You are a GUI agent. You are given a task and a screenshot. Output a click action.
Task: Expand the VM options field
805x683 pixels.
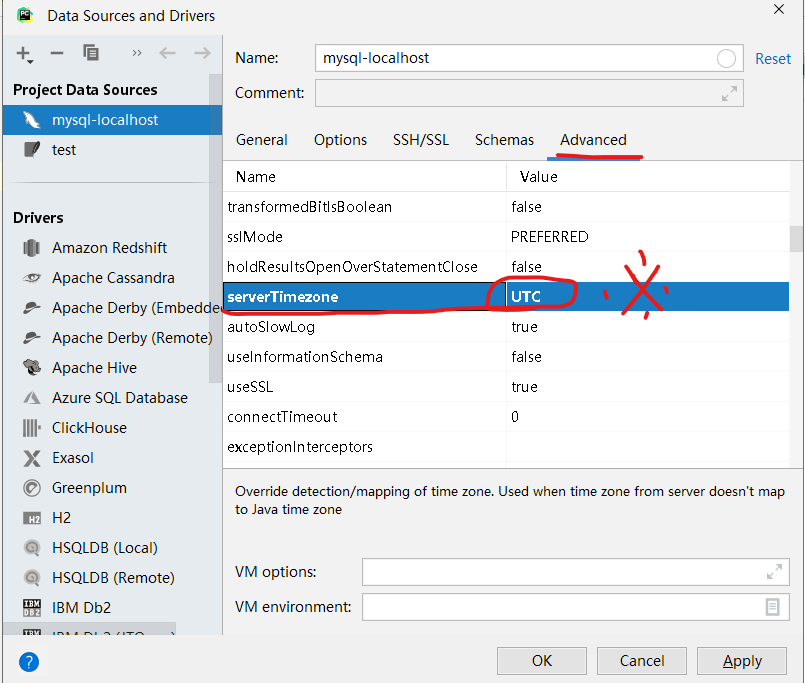click(x=775, y=572)
